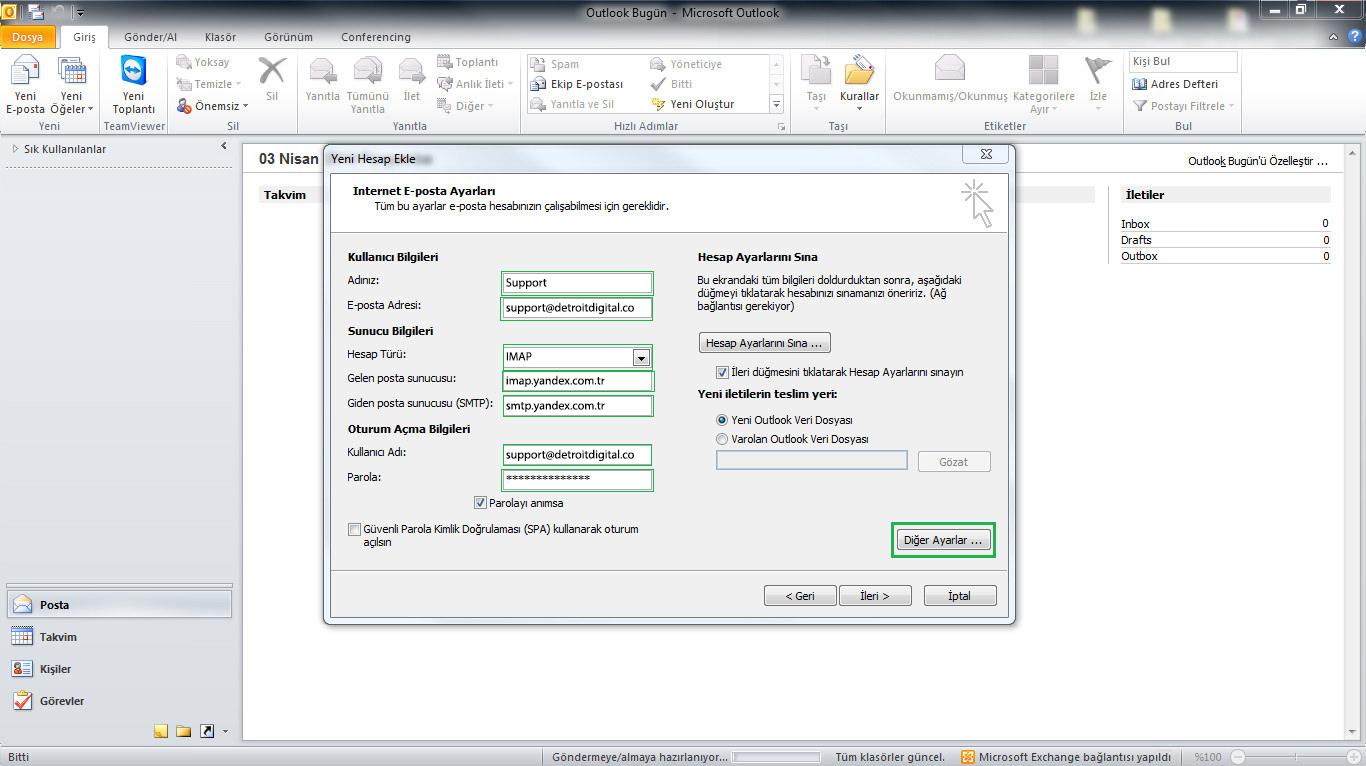
Task: Select the Varolan Outlook Veri Dosyası option
Action: click(721, 438)
